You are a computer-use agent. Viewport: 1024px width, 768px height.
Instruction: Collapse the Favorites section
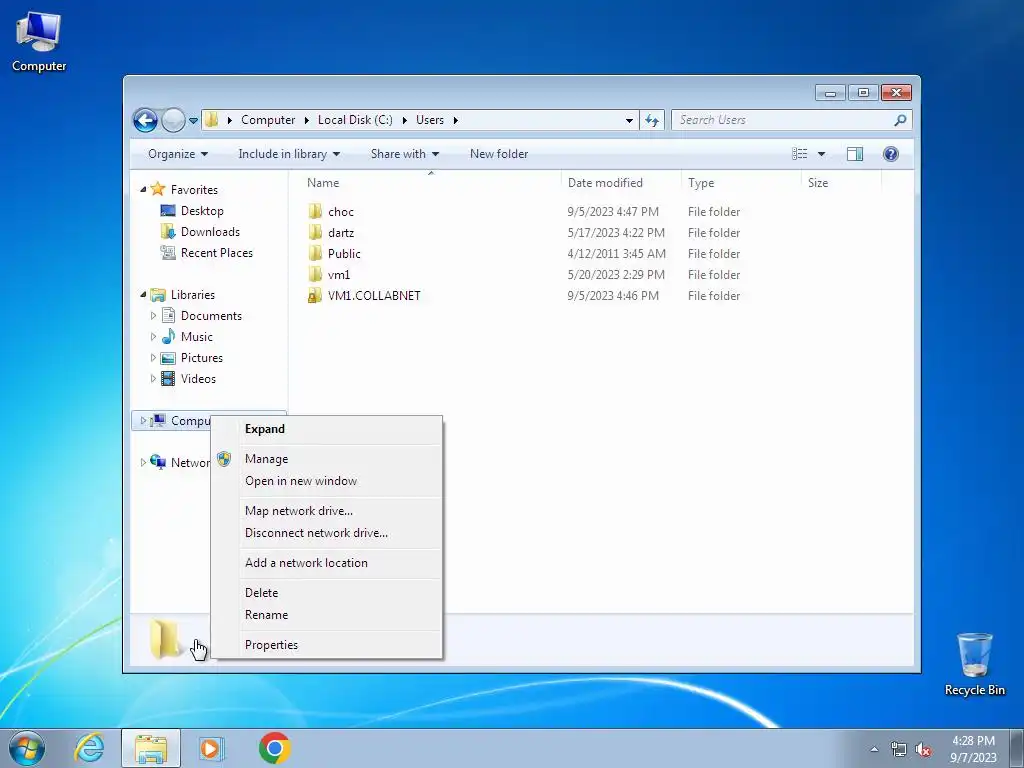pyautogui.click(x=143, y=189)
